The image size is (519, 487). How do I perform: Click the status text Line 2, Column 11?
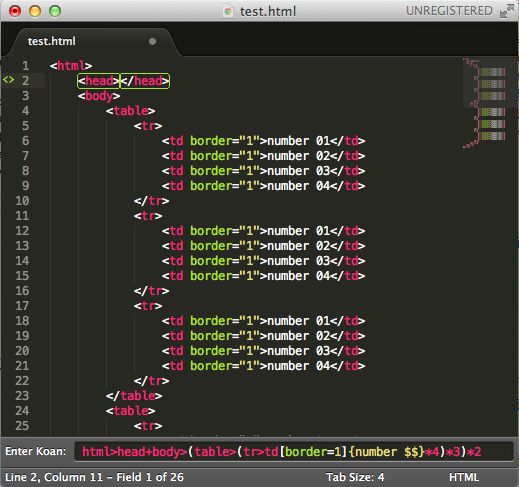(x=54, y=477)
